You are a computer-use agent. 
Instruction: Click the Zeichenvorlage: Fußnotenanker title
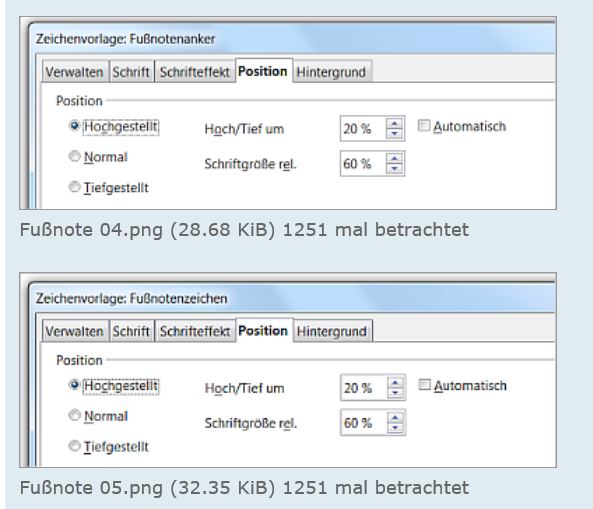(x=125, y=39)
